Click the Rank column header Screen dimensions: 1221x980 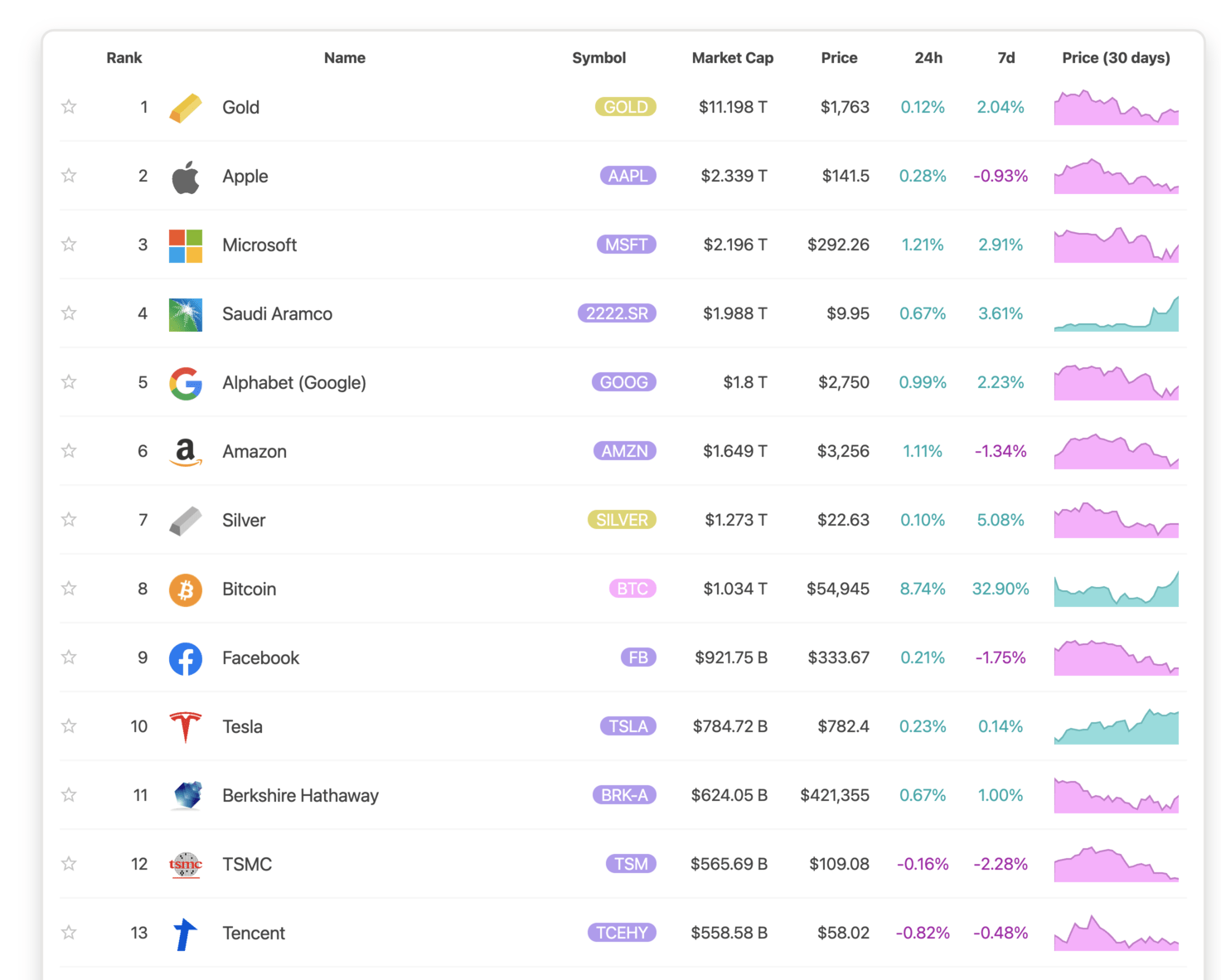pos(124,58)
